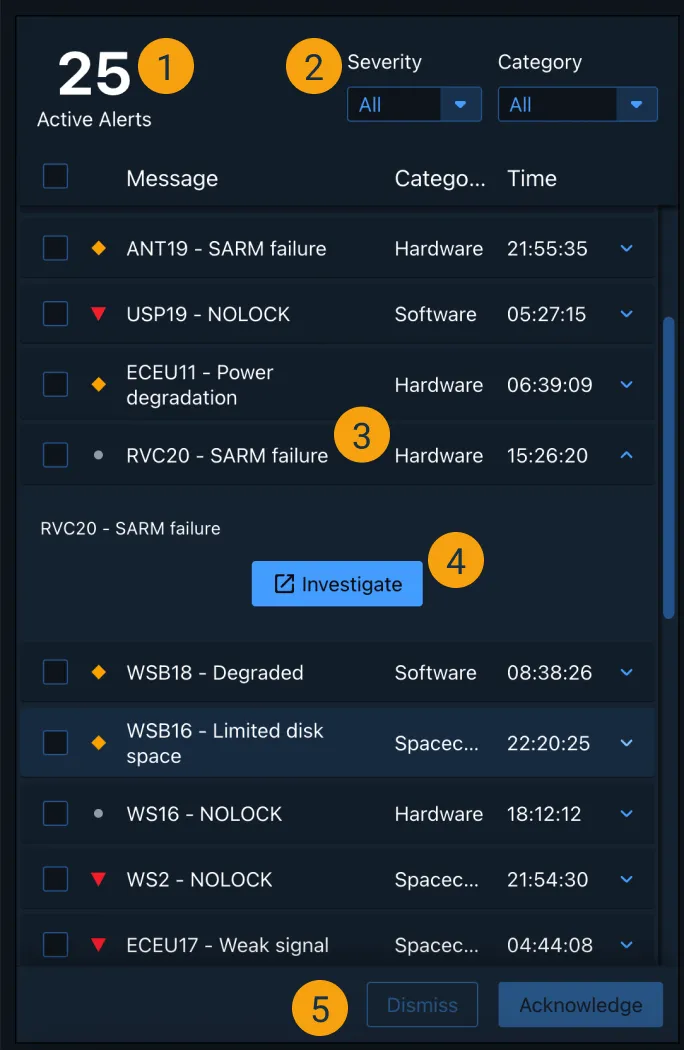Click the Time column header
This screenshot has width=684, height=1050.
click(532, 178)
